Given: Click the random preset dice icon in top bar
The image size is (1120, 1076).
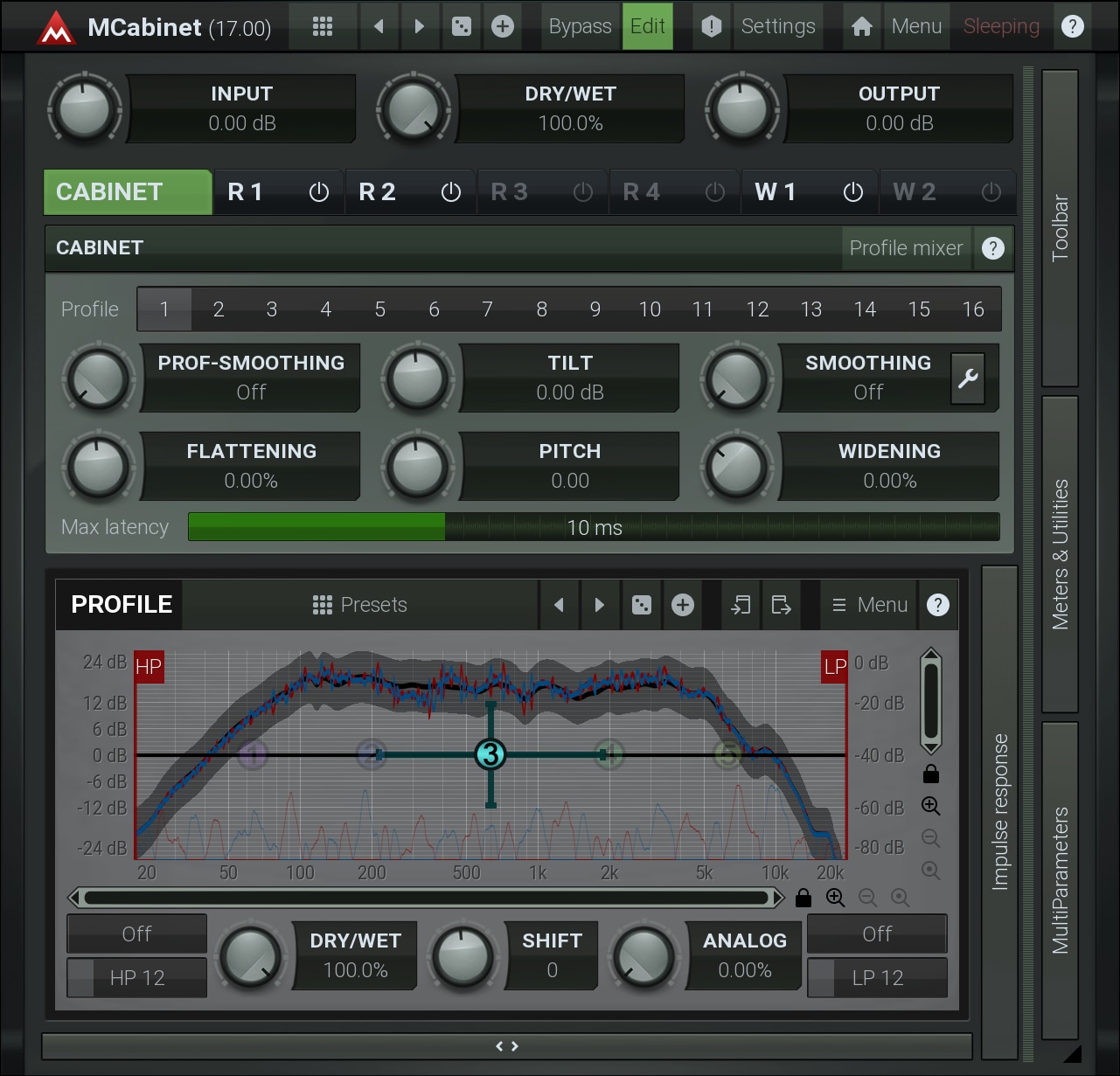Looking at the screenshot, I should (x=461, y=27).
